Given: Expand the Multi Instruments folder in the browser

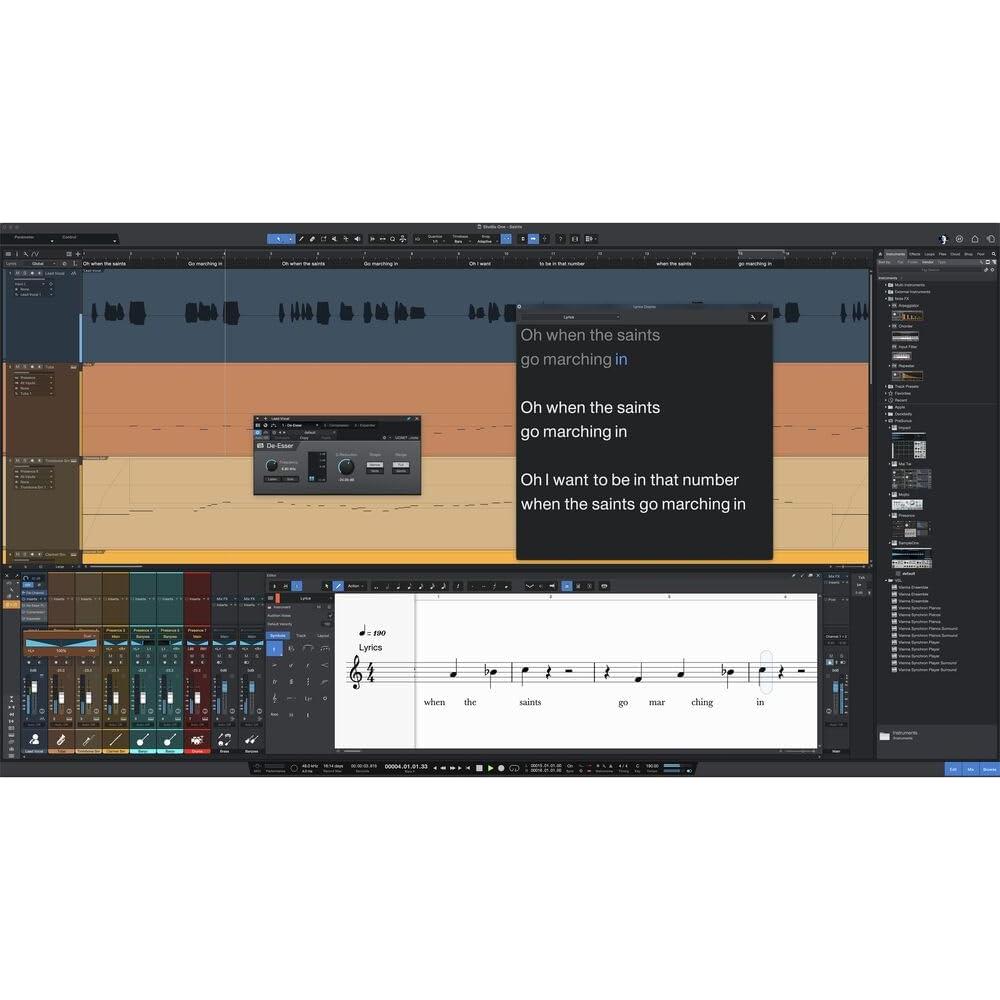Looking at the screenshot, I should pyautogui.click(x=886, y=285).
